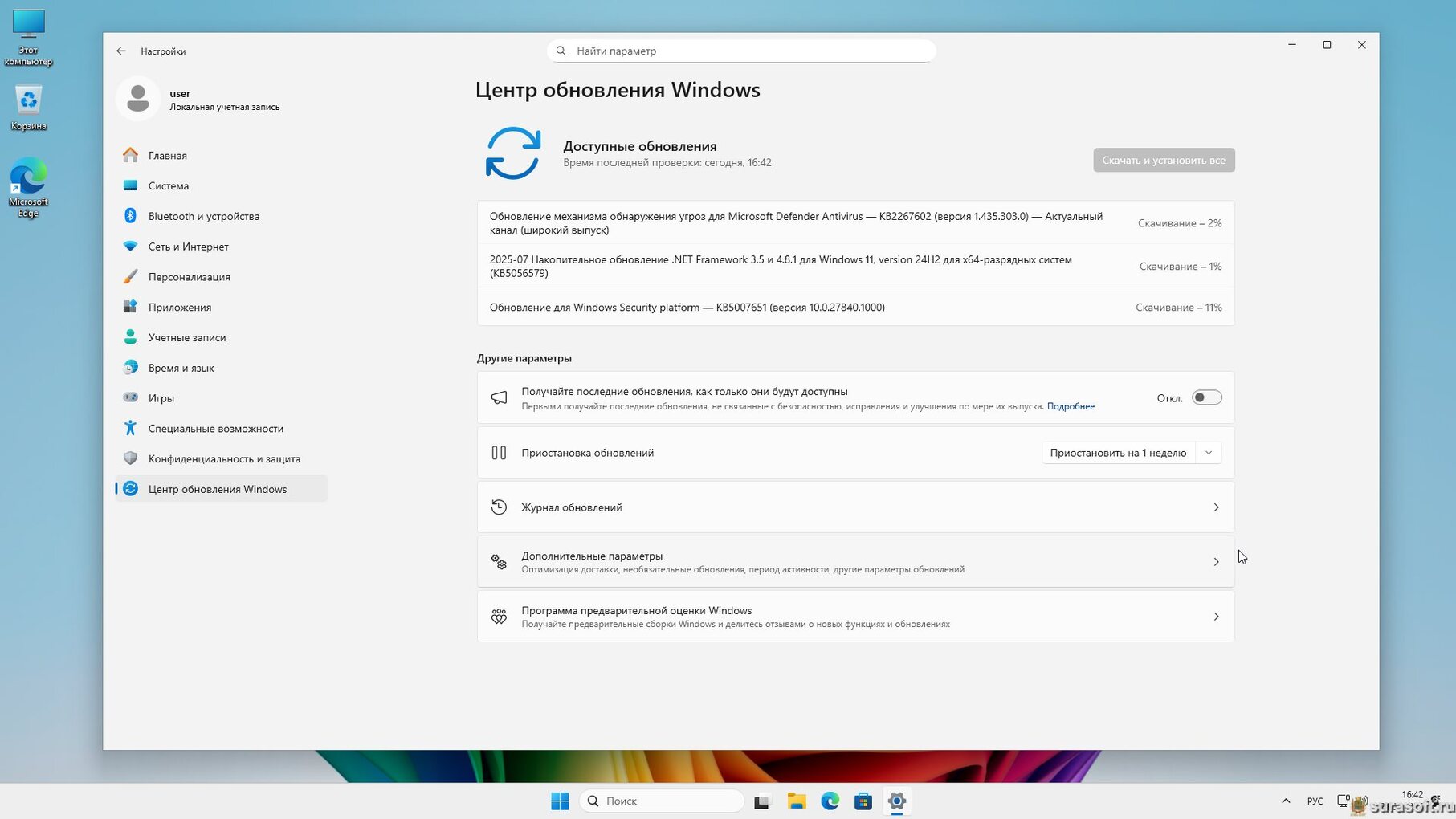
Task: Select Конфиденциальность и защита in sidebar
Action: [x=221, y=458]
